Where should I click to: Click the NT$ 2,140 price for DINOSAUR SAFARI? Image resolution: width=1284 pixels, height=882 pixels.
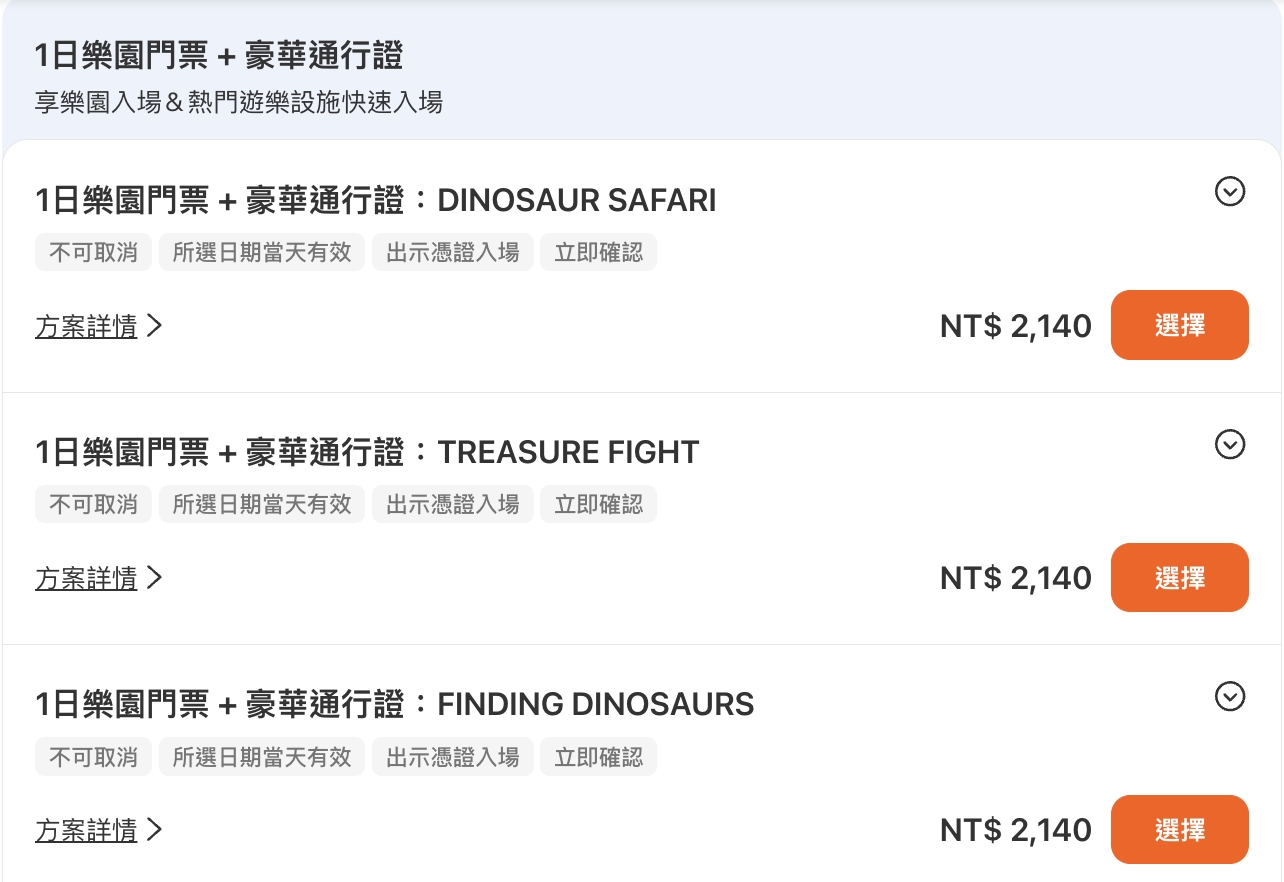tap(1015, 326)
